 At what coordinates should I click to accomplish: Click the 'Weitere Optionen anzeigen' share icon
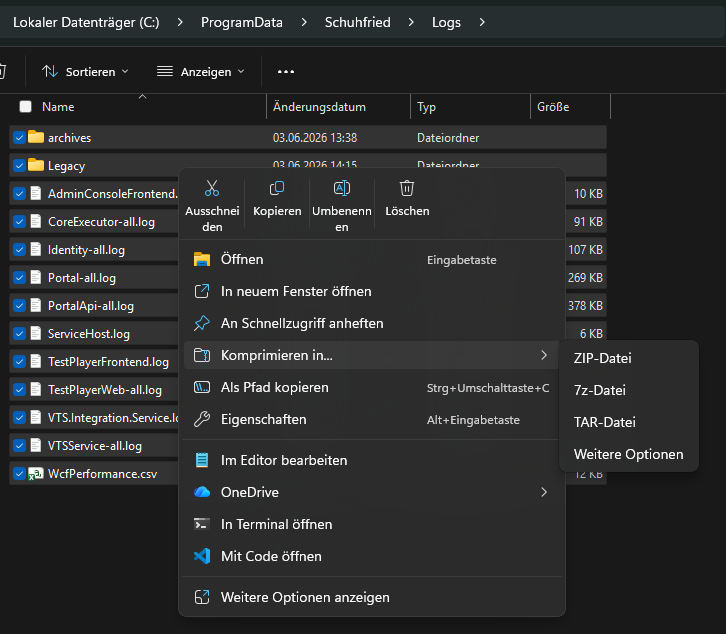click(202, 597)
